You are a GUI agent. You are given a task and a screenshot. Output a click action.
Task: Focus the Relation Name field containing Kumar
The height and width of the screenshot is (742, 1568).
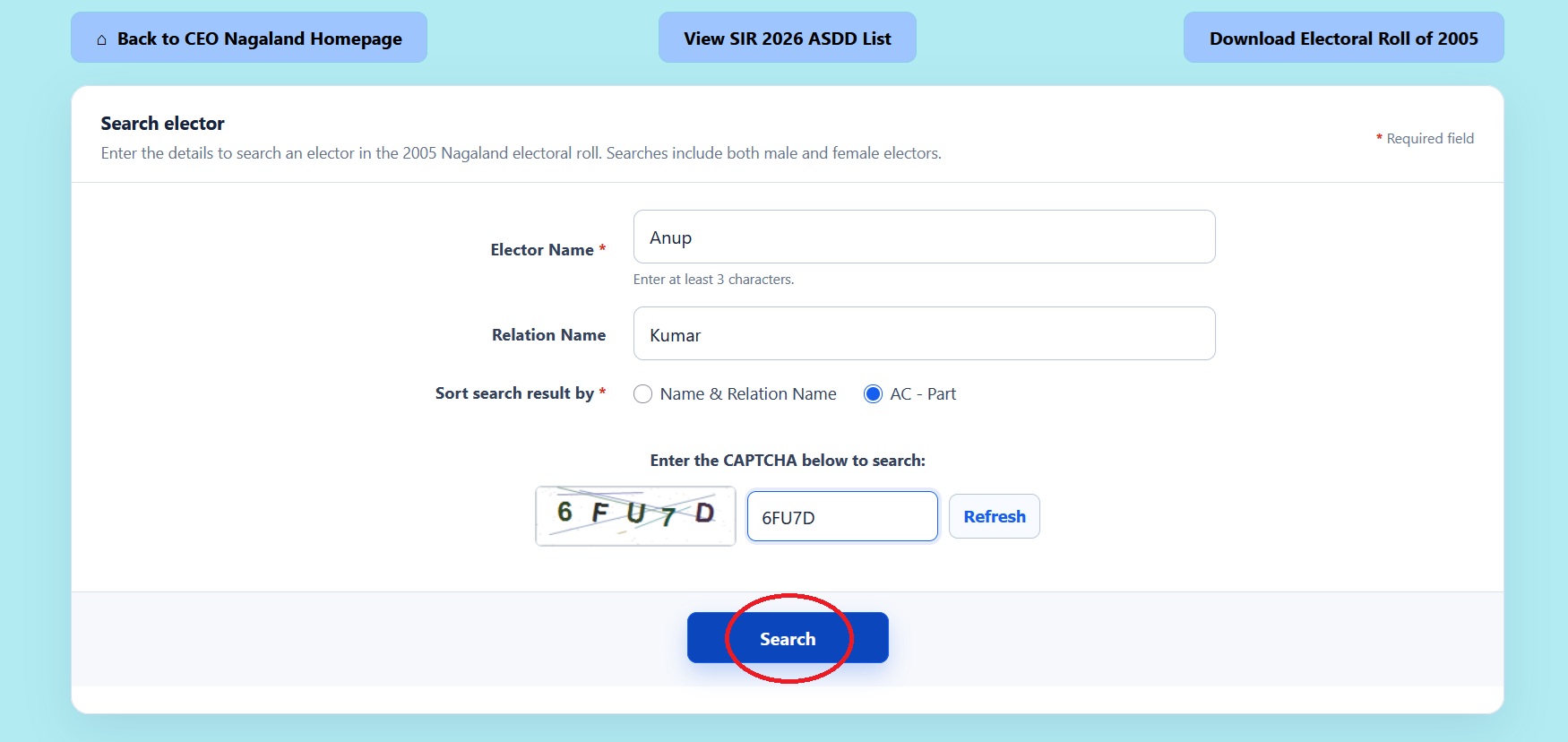tap(924, 333)
